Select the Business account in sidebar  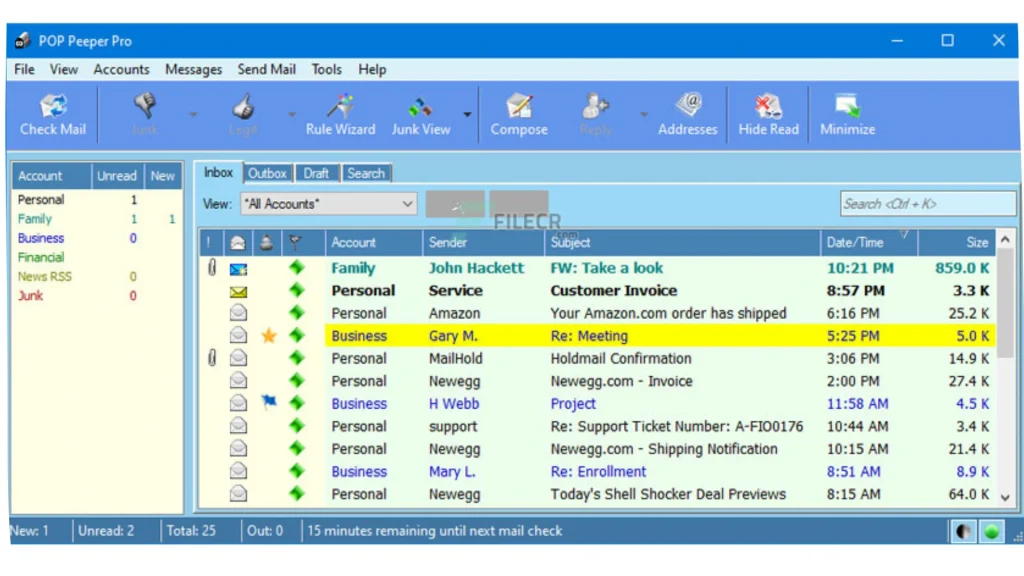point(41,238)
